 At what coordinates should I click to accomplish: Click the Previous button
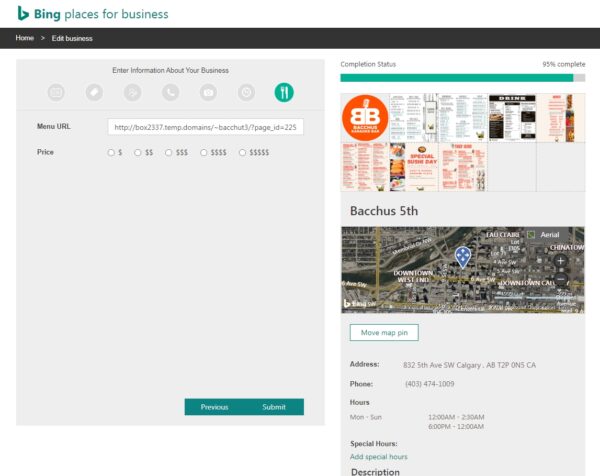click(214, 407)
